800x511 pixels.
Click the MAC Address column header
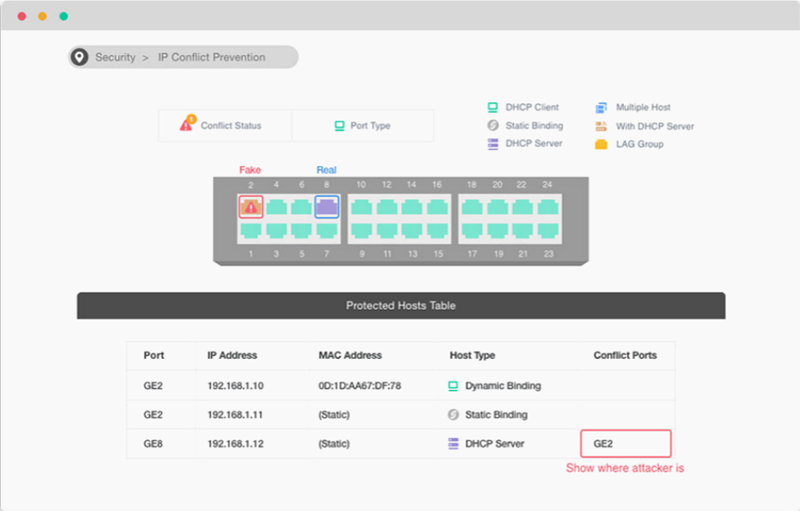pyautogui.click(x=350, y=355)
